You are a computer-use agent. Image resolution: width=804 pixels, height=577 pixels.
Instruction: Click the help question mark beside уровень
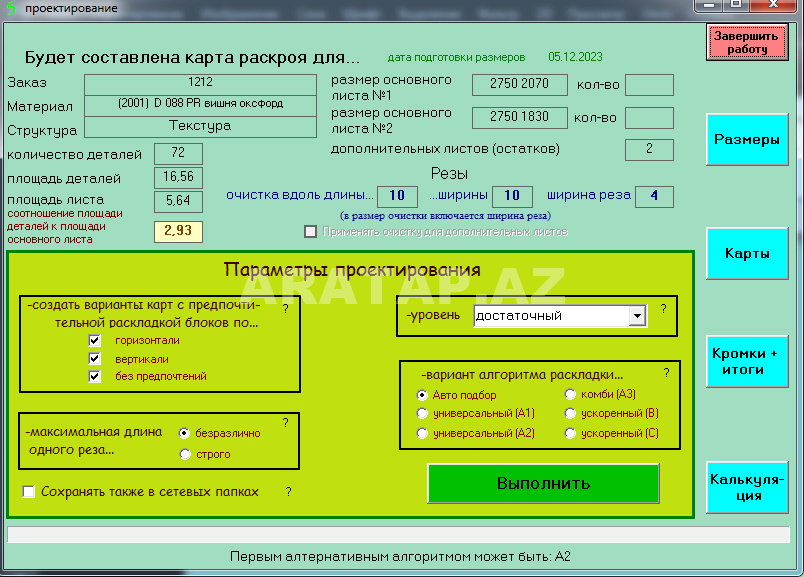coord(659,310)
